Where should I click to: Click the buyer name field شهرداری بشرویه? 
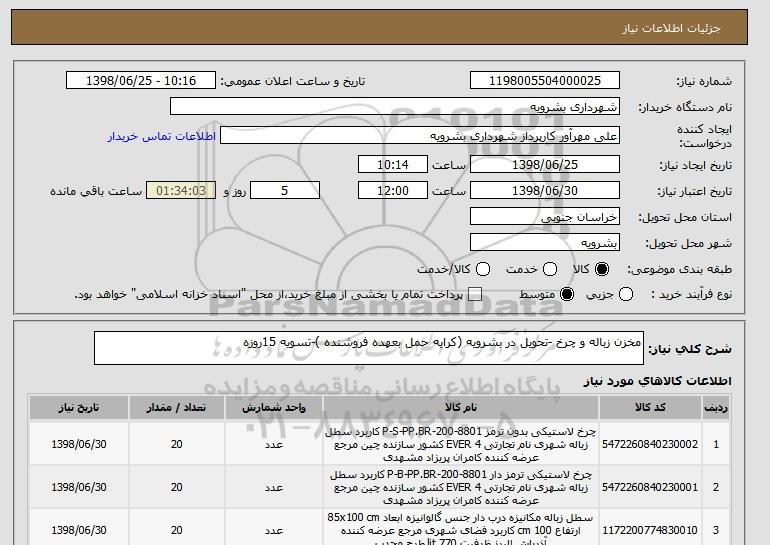(x=395, y=107)
